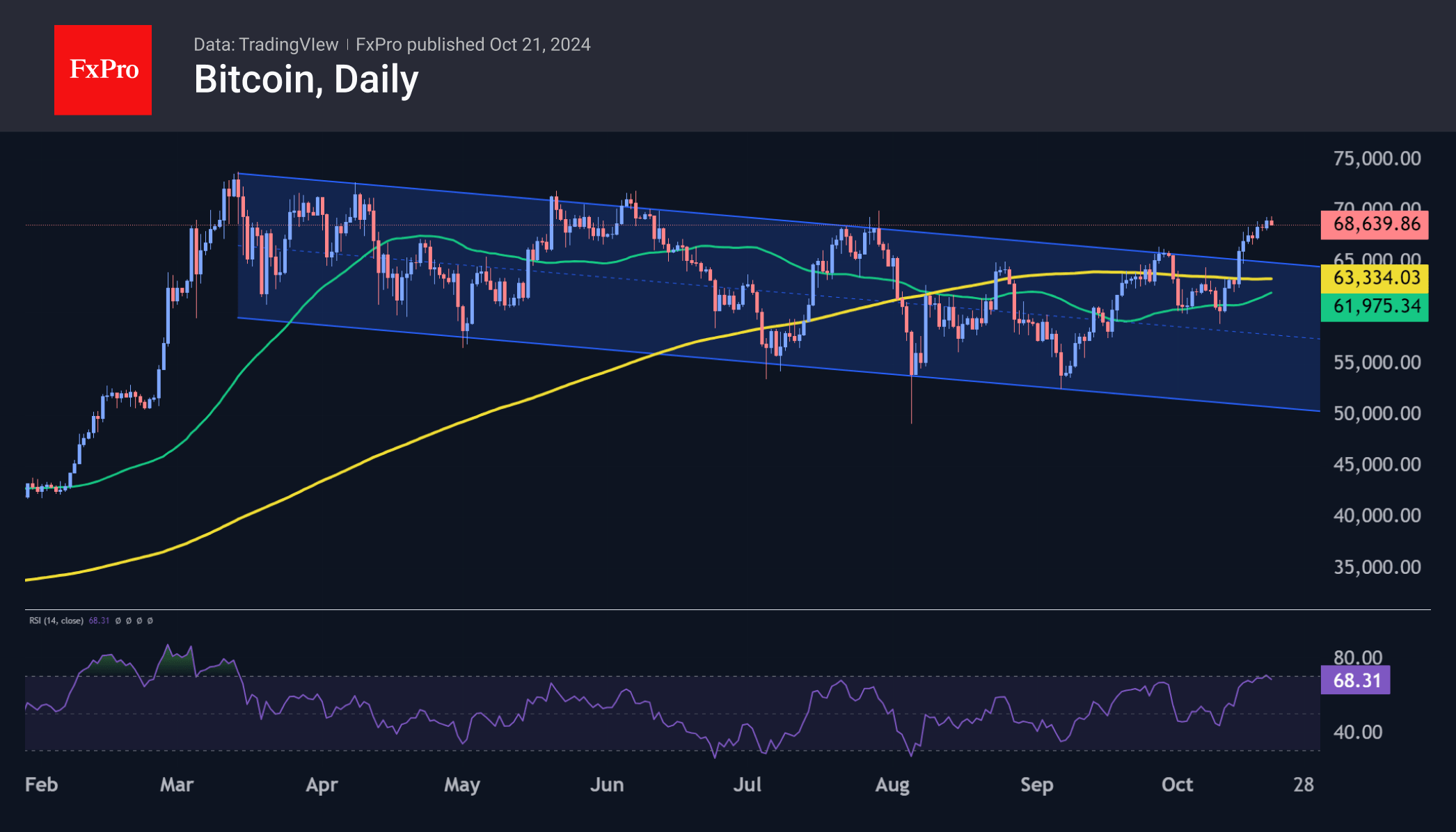The image size is (1456, 832).
Task: Click the 28 date label on time axis
Action: click(1303, 785)
